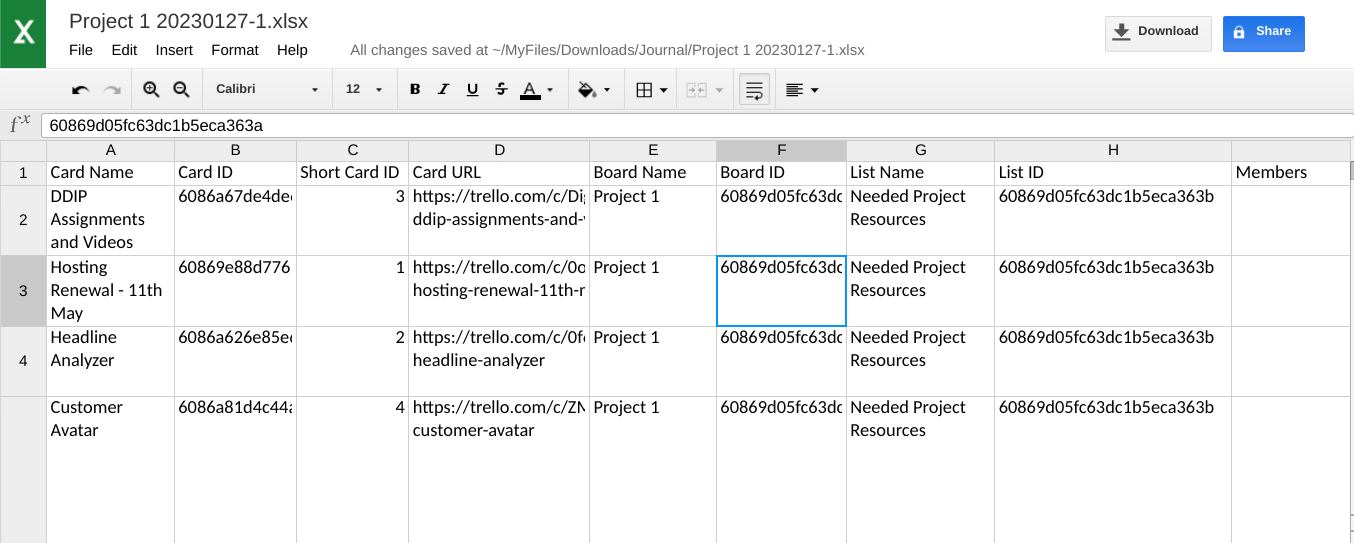Download the spreadsheet file
The width and height of the screenshot is (1354, 543).
point(1158,32)
